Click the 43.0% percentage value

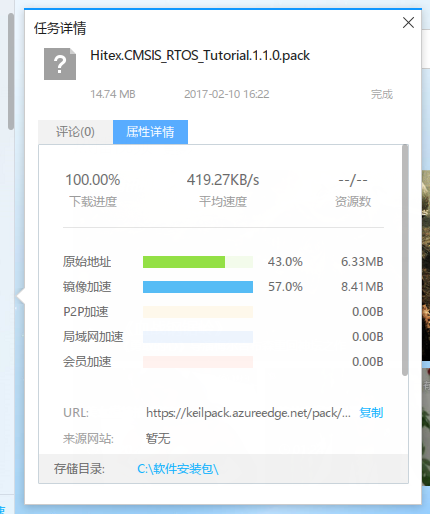pyautogui.click(x=285, y=262)
